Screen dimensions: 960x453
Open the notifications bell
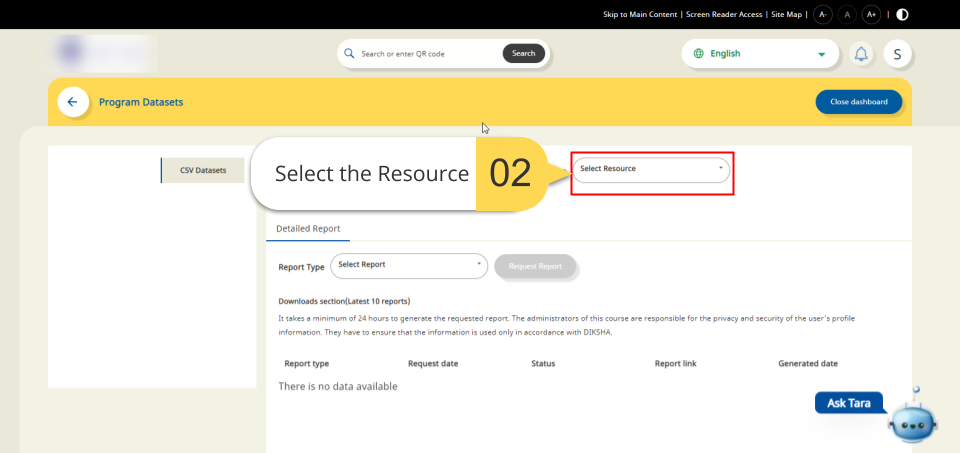tap(860, 54)
